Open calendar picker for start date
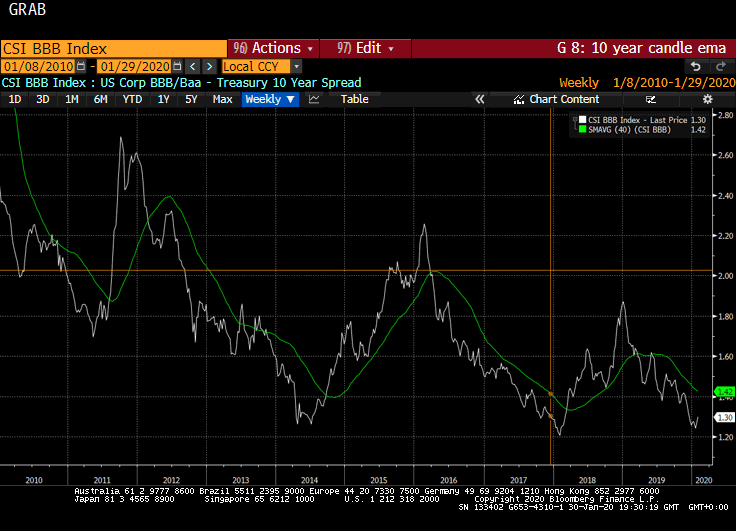 coord(81,66)
